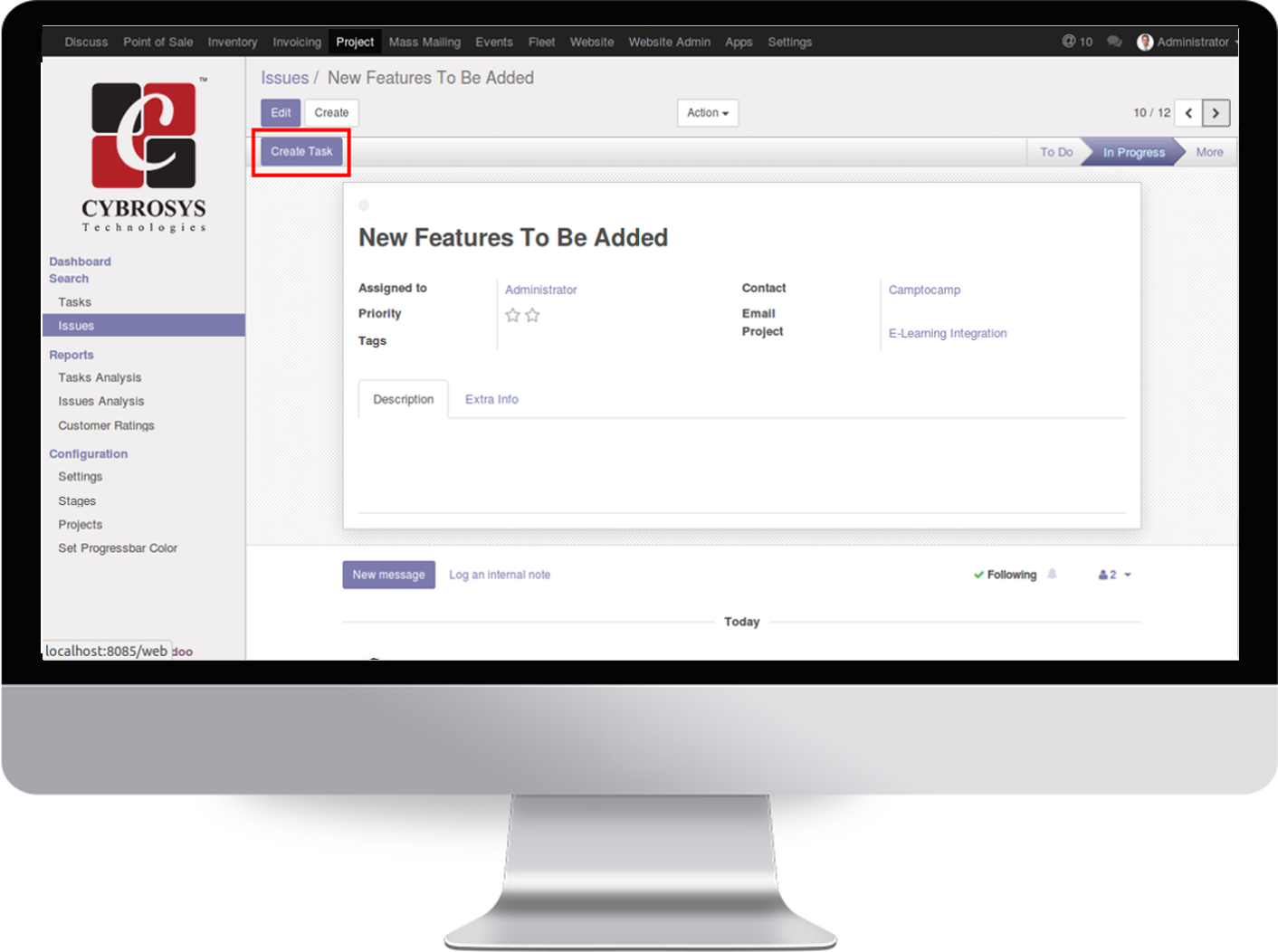Click the 10 / 12 pager counter
The image size is (1278, 952).
(x=1151, y=113)
